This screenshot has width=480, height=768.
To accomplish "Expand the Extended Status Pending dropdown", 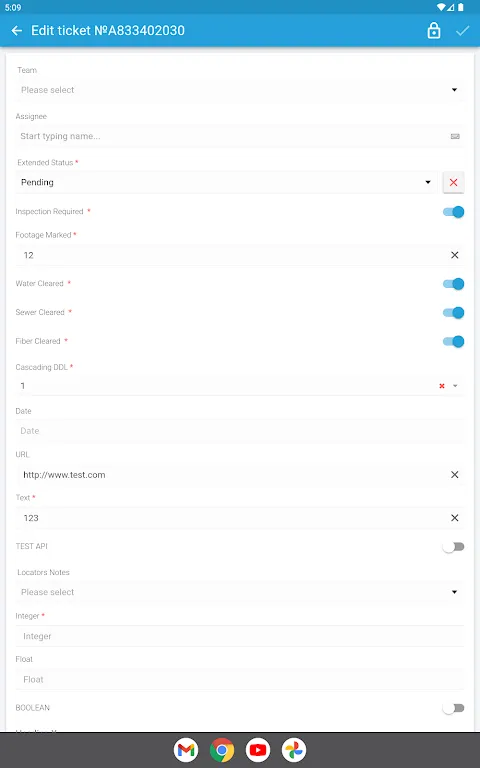I will 226,182.
